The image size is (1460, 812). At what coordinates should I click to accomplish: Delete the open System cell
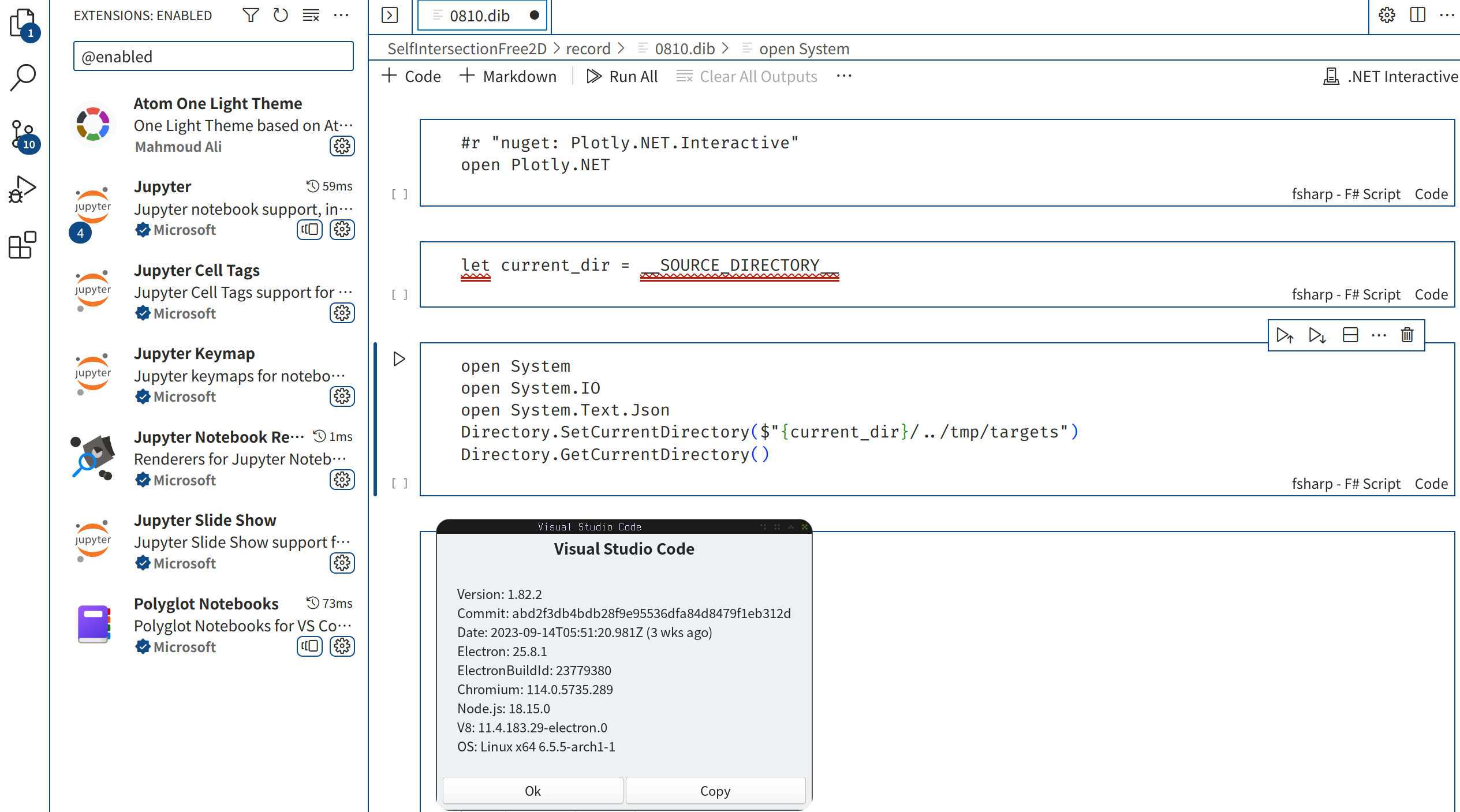coord(1407,335)
